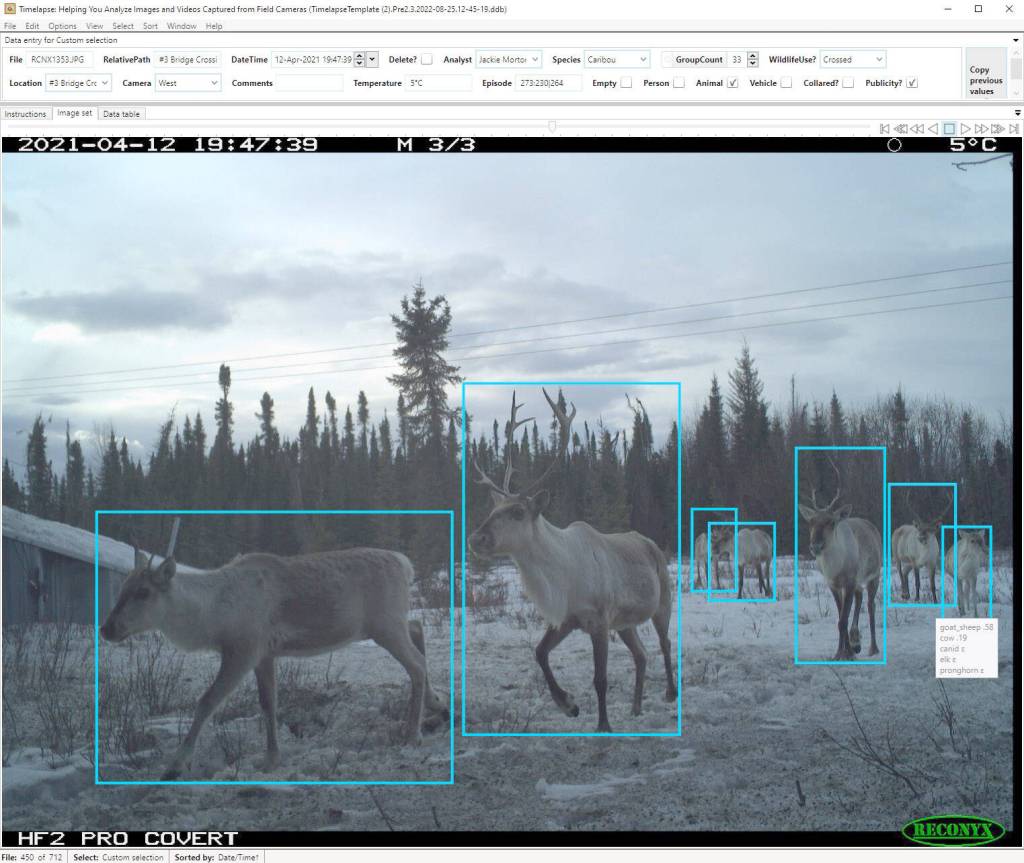The height and width of the screenshot is (863, 1024).
Task: Switch to the Data table tab
Action: [x=122, y=114]
